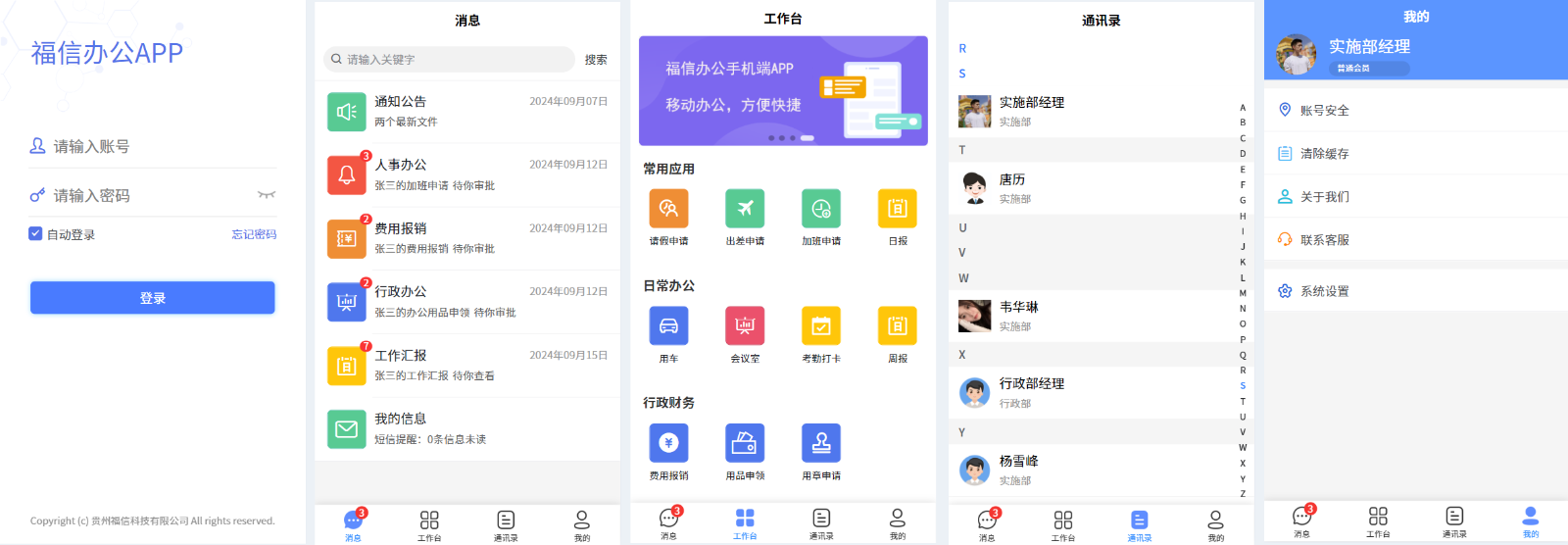Open the 日报 daily report icon
Screen dimensions: 1568x545
[898, 209]
